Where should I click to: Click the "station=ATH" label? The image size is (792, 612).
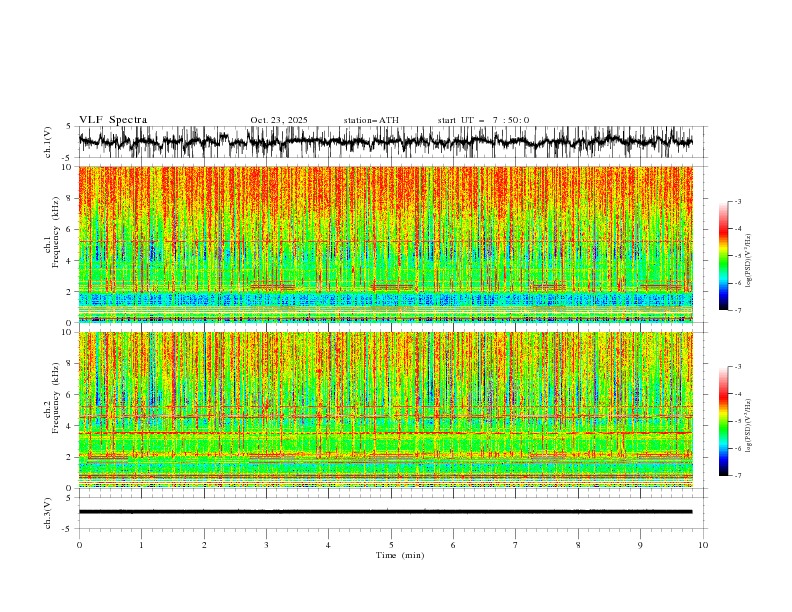click(x=371, y=120)
